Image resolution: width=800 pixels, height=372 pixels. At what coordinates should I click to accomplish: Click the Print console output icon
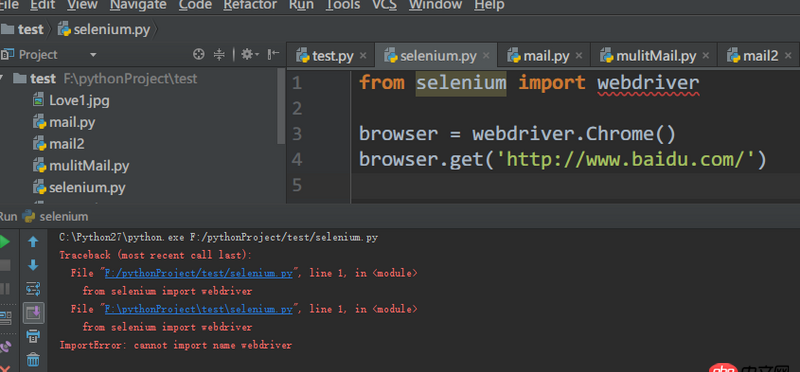pos(33,336)
